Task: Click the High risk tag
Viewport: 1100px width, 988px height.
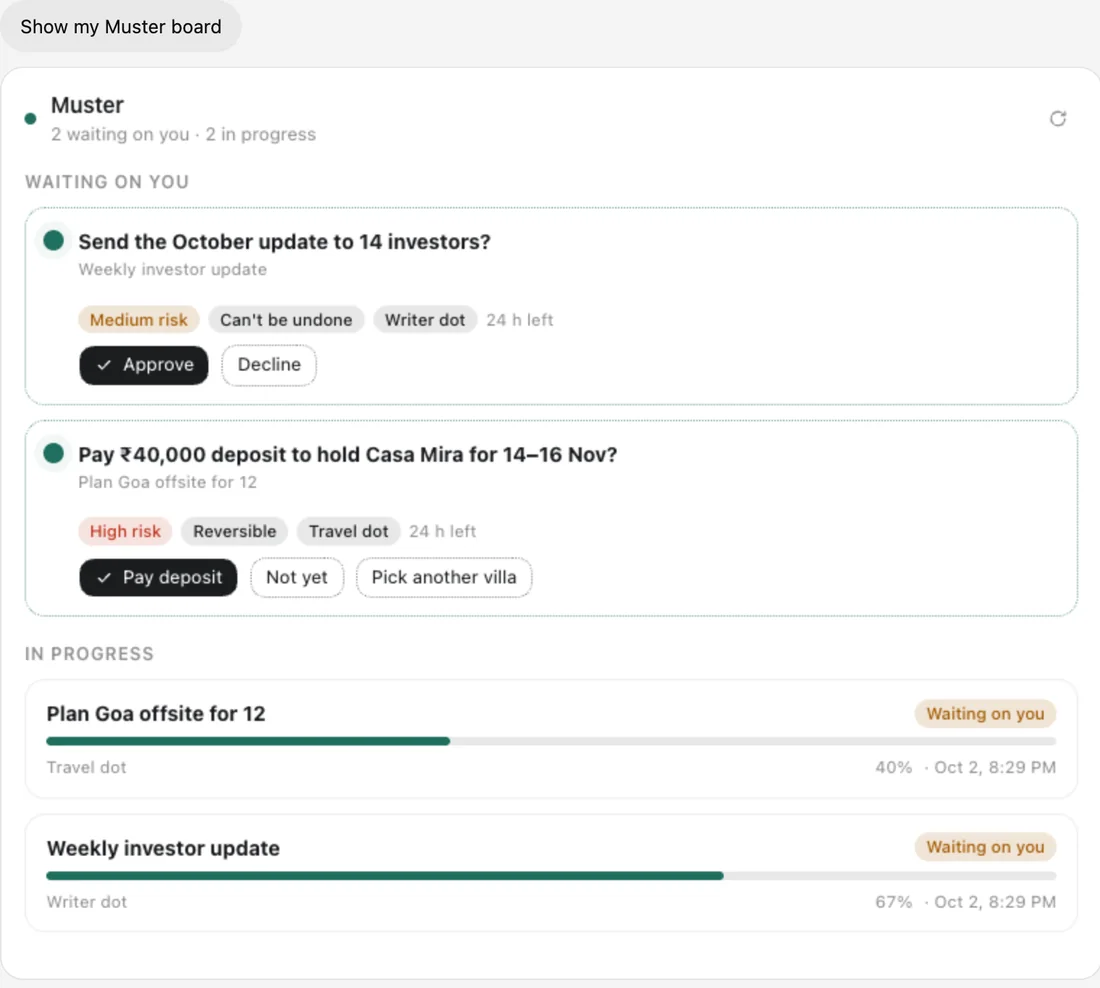Action: (x=125, y=531)
